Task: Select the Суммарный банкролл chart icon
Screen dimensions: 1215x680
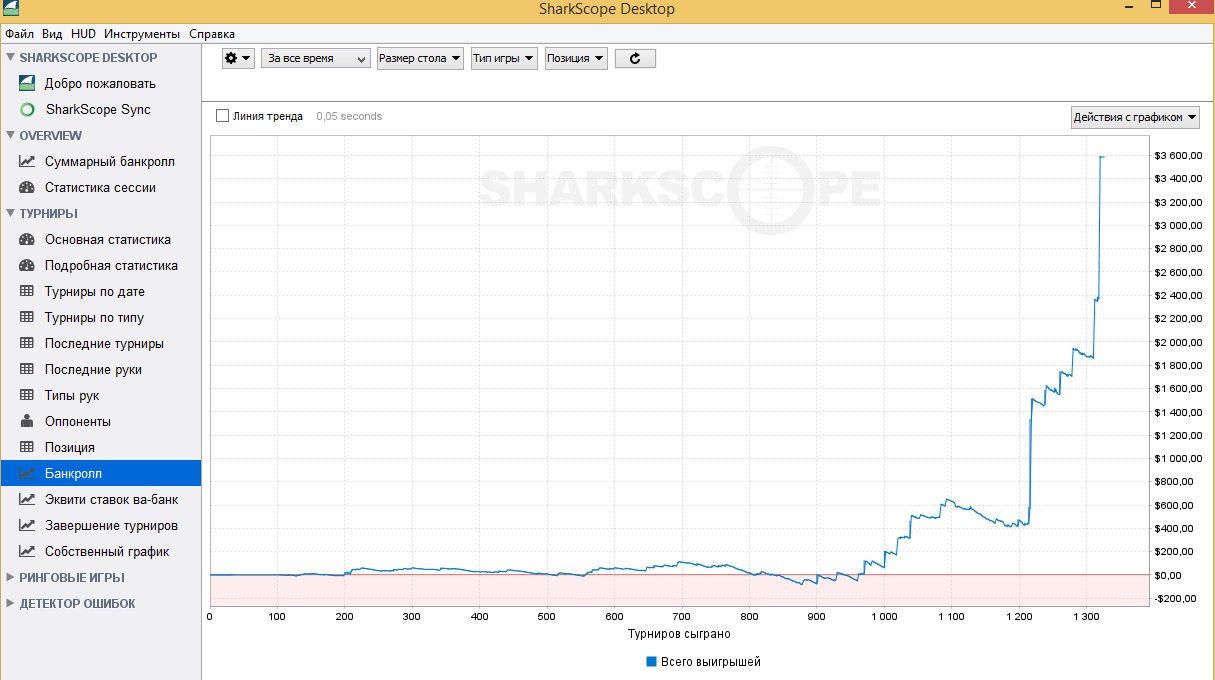Action: [x=27, y=161]
